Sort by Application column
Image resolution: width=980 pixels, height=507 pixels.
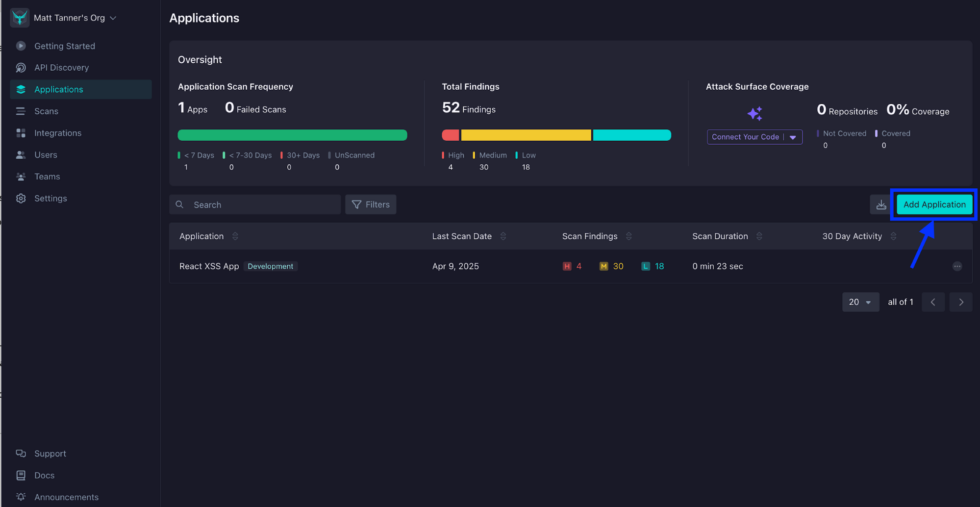pyautogui.click(x=235, y=237)
